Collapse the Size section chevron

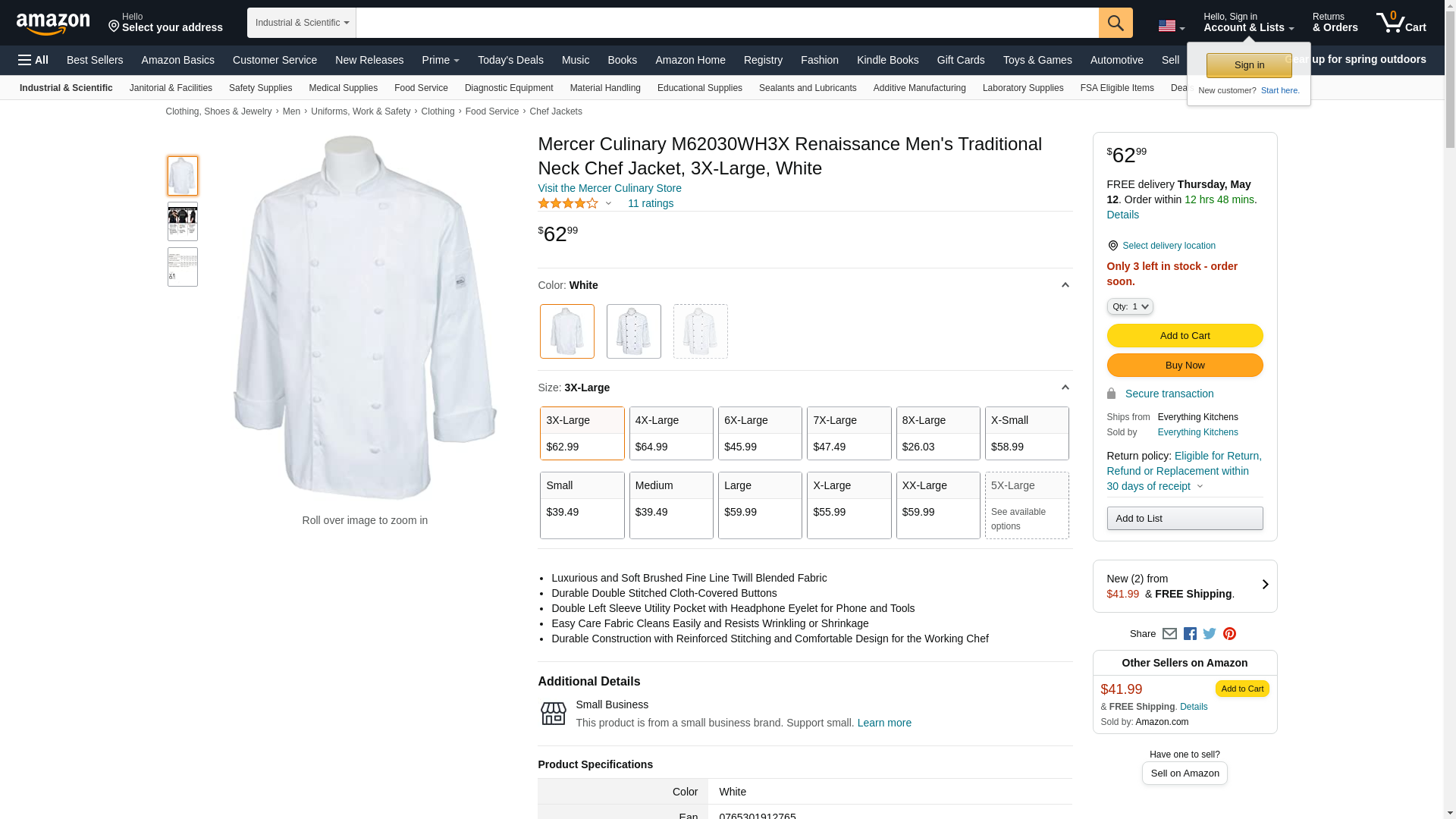pos(1065,388)
